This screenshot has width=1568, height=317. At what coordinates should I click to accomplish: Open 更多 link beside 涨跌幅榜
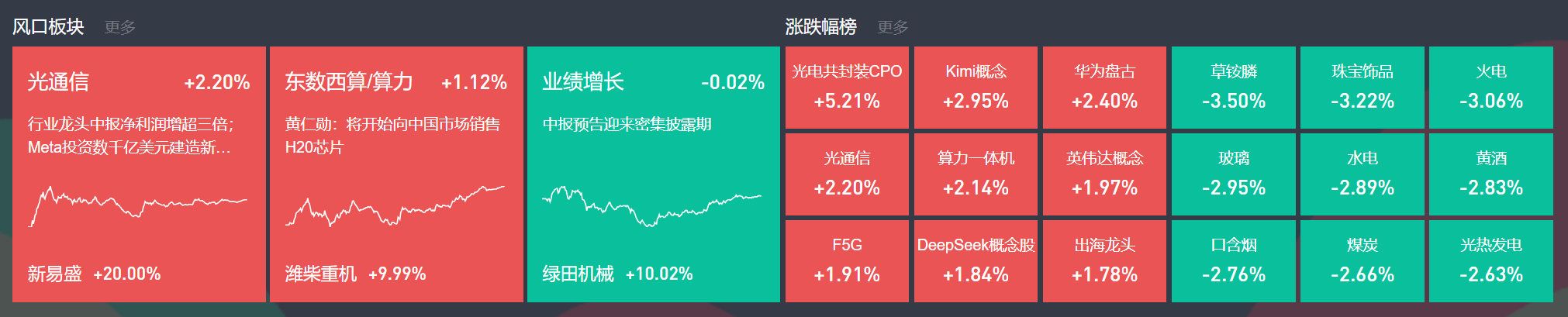point(893,27)
